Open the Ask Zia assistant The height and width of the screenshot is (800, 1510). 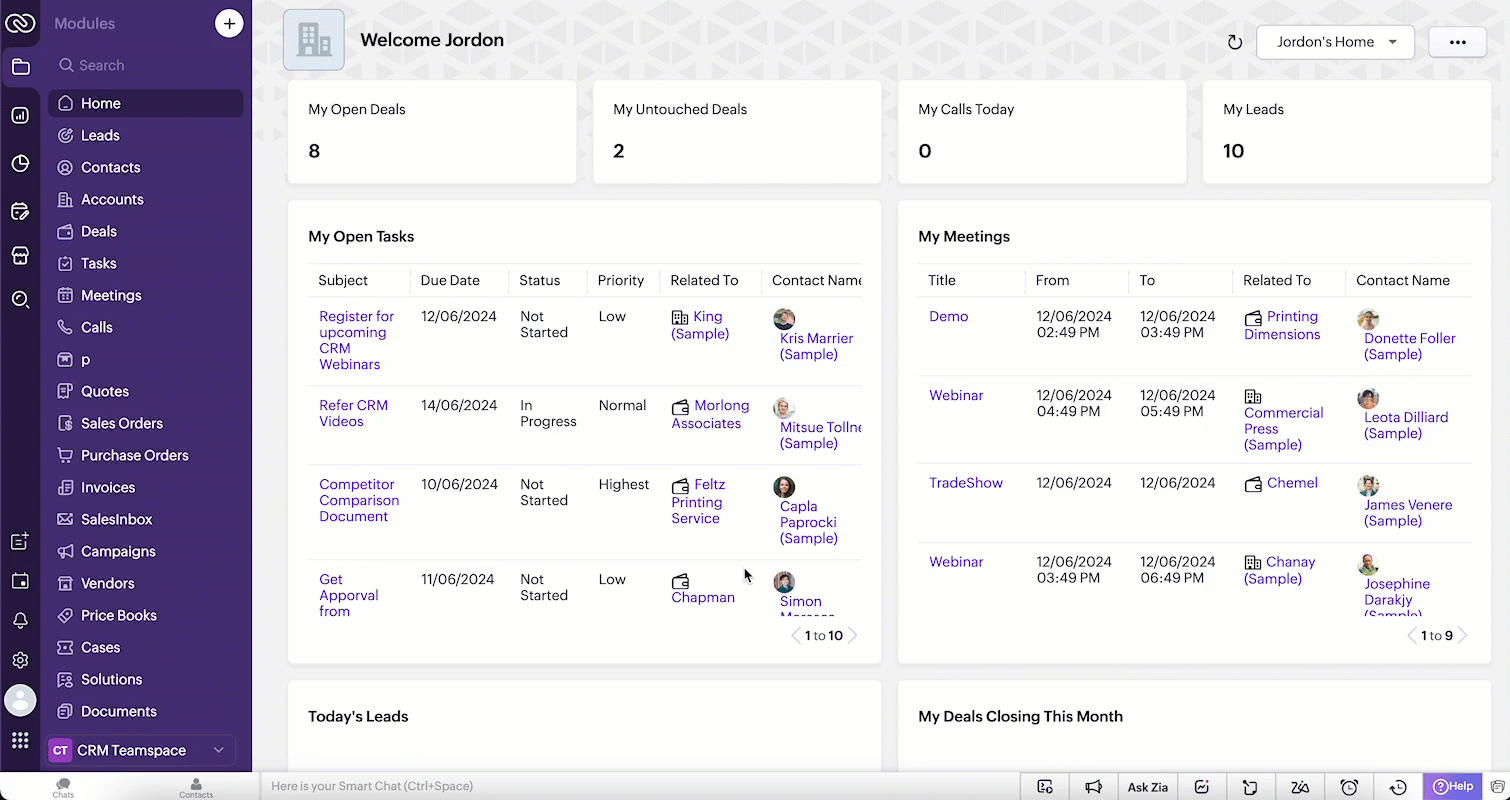click(x=1148, y=787)
